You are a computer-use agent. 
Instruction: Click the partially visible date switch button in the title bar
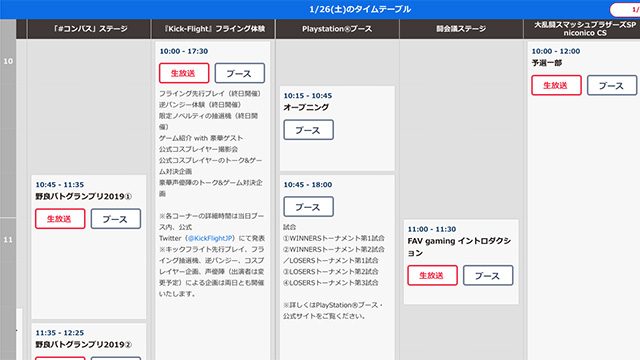point(625,9)
